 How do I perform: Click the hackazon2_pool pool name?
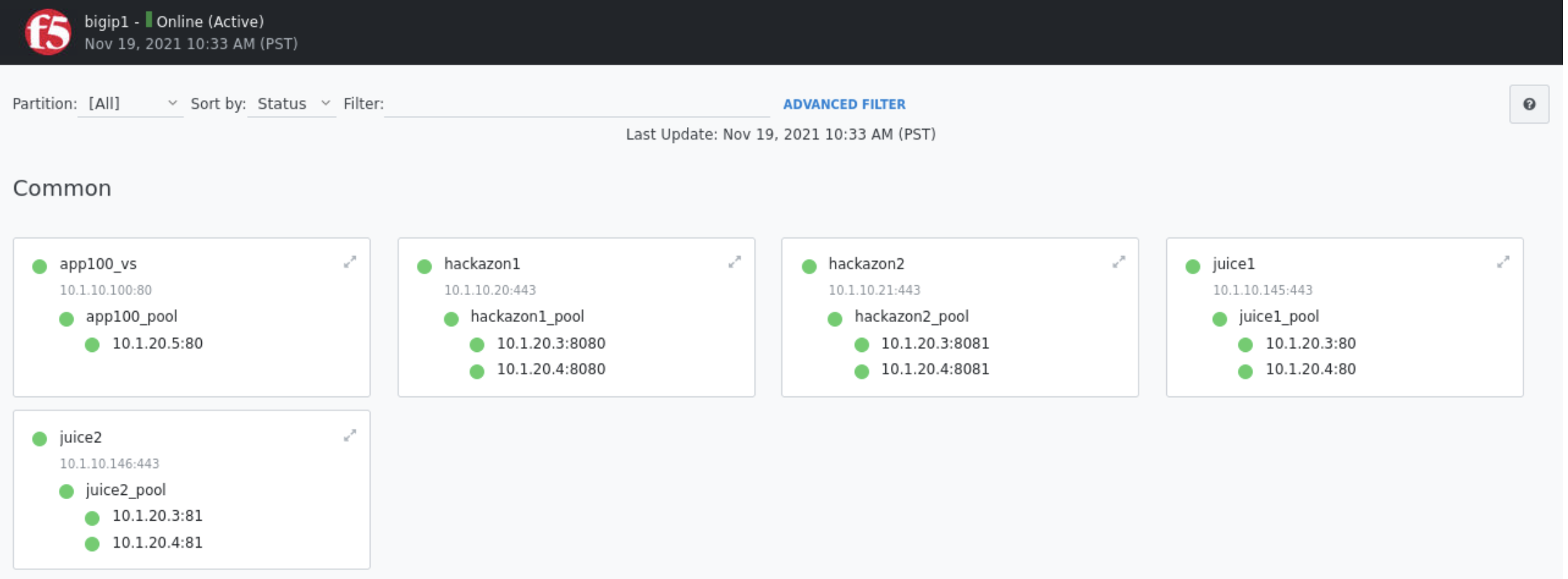coord(911,317)
